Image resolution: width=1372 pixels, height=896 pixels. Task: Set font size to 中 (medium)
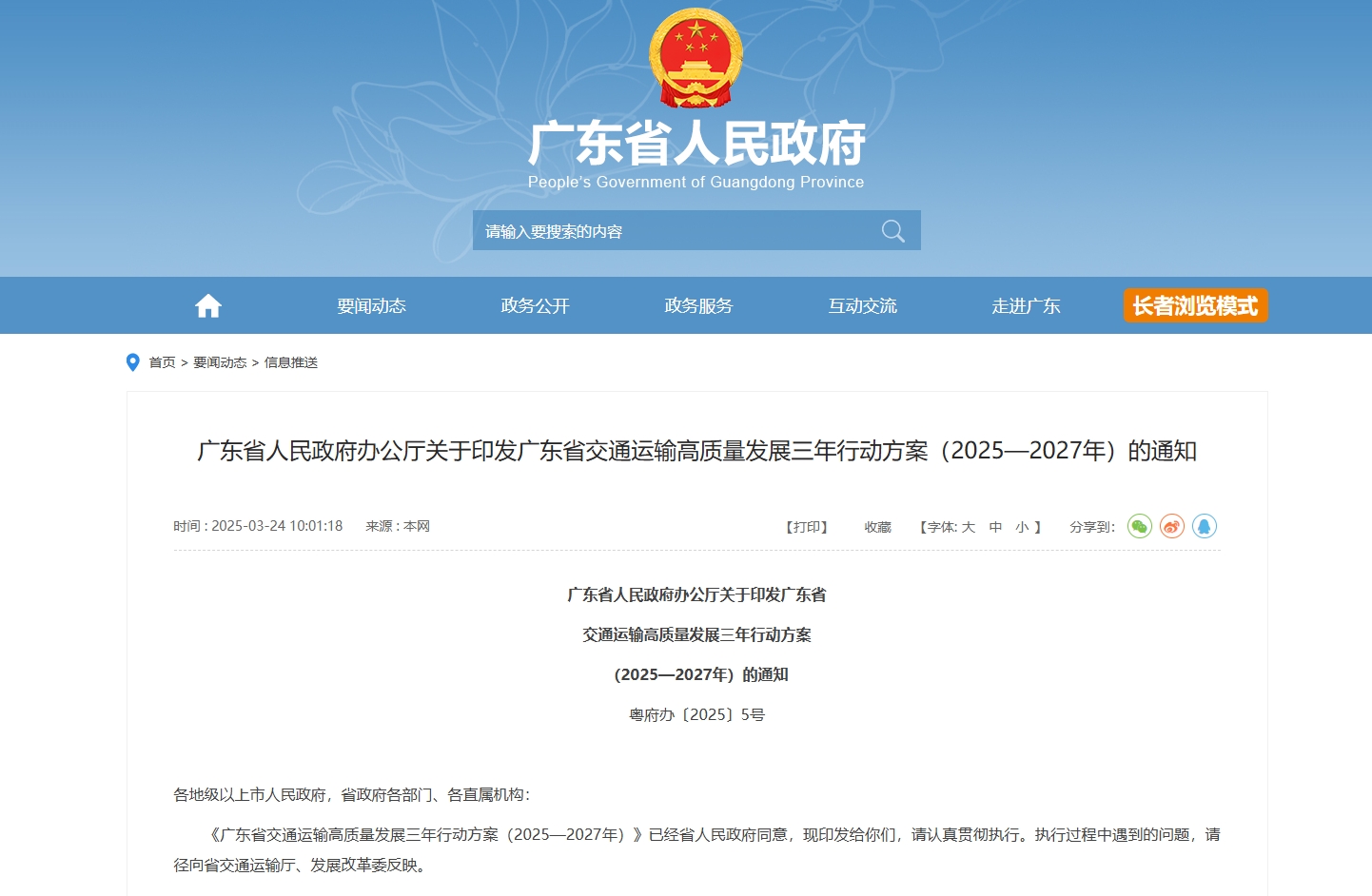click(x=995, y=527)
